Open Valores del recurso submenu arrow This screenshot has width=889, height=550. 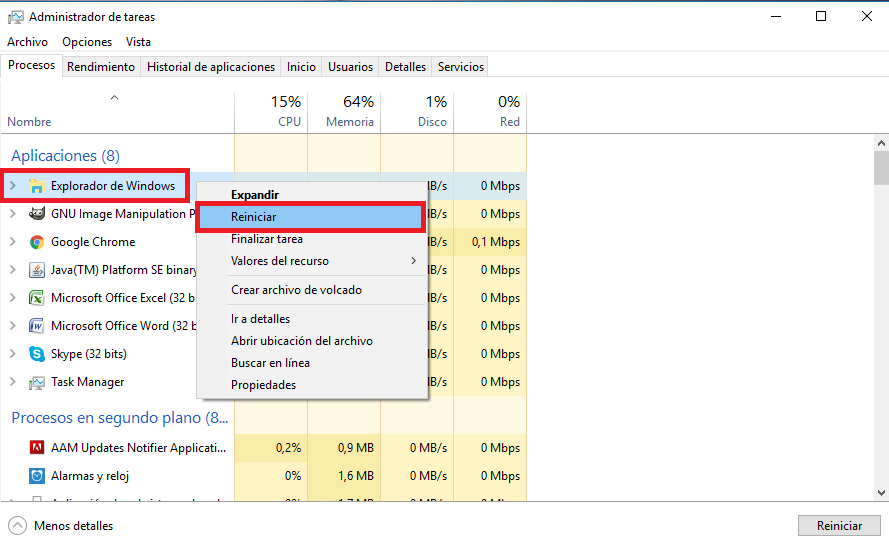tap(413, 261)
